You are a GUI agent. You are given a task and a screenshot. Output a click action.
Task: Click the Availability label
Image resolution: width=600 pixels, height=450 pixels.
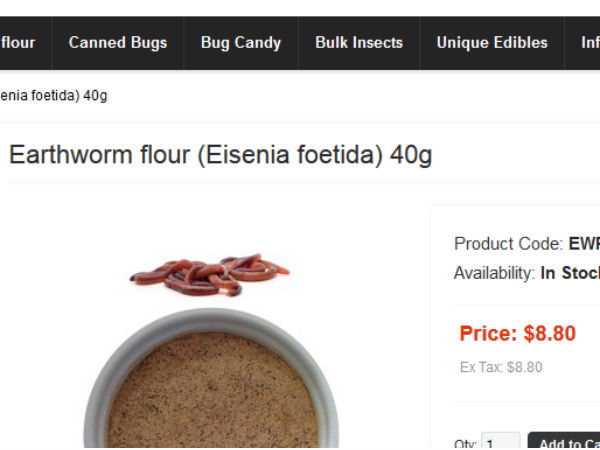(494, 273)
